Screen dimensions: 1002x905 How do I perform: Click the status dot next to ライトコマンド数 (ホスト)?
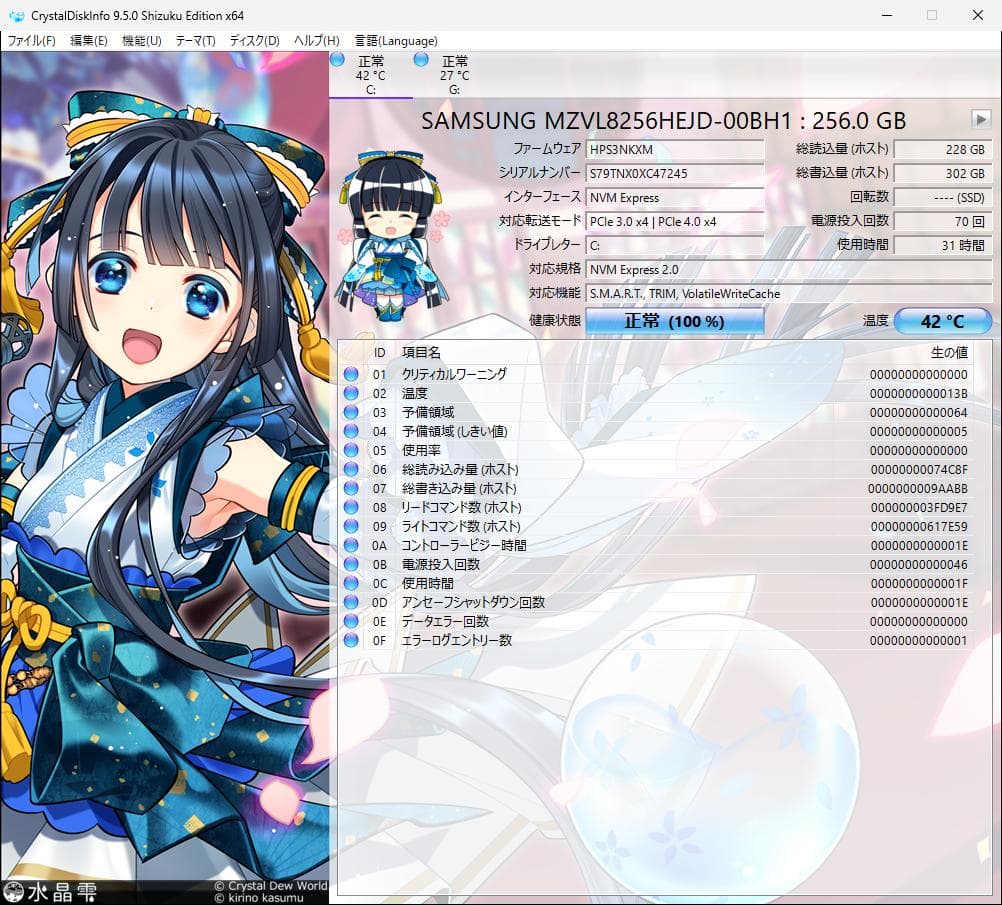click(351, 526)
